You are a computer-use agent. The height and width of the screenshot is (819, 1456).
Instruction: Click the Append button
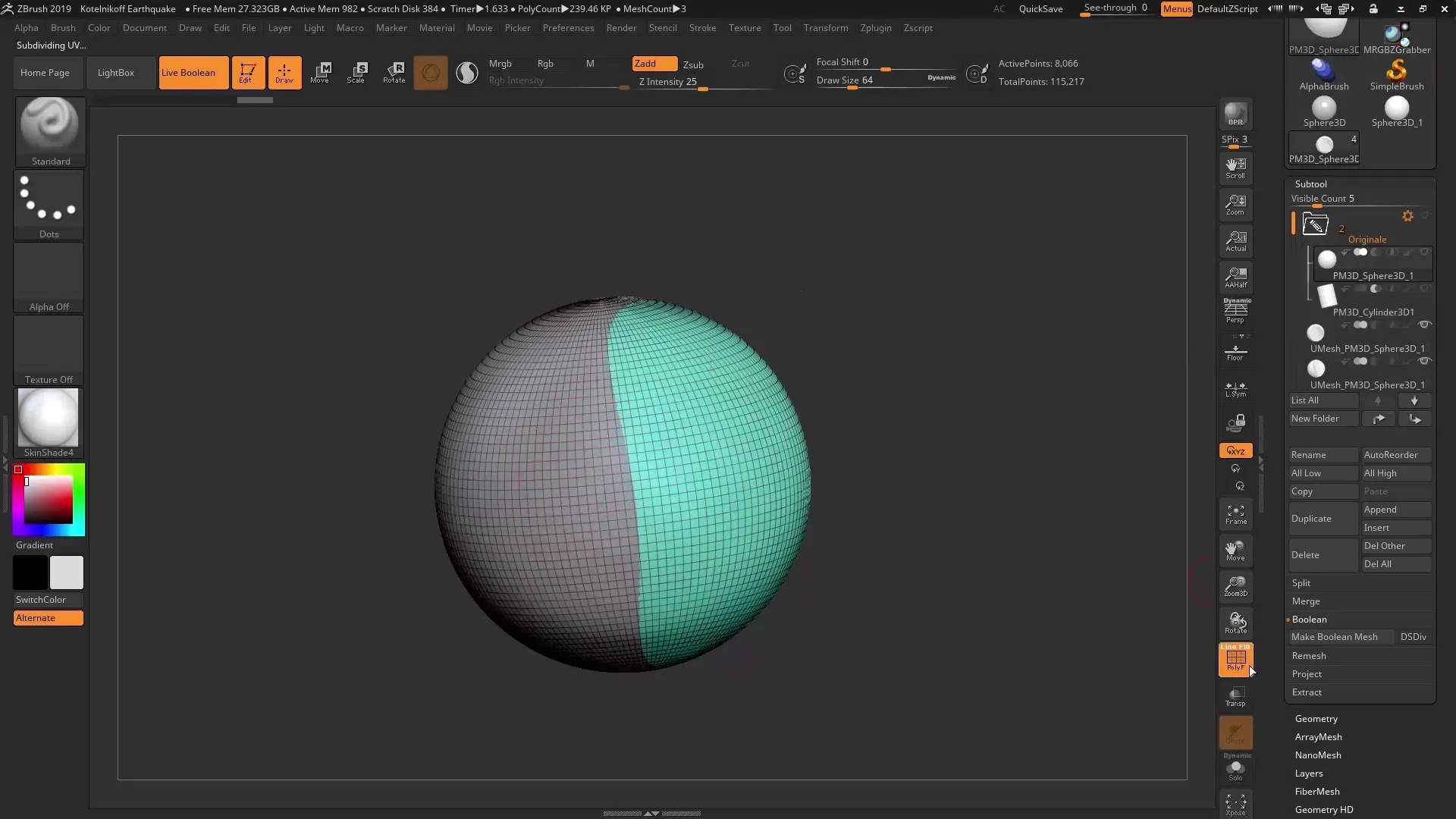[x=1396, y=510]
